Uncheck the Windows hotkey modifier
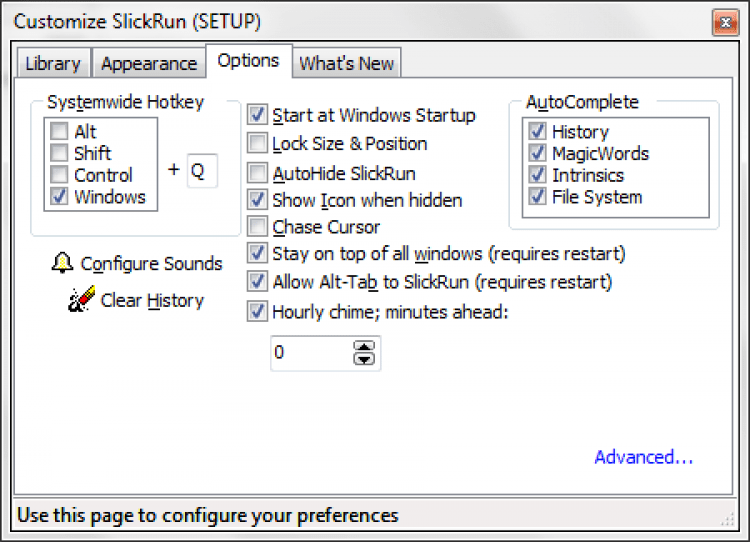The width and height of the screenshot is (750, 542). [59, 197]
